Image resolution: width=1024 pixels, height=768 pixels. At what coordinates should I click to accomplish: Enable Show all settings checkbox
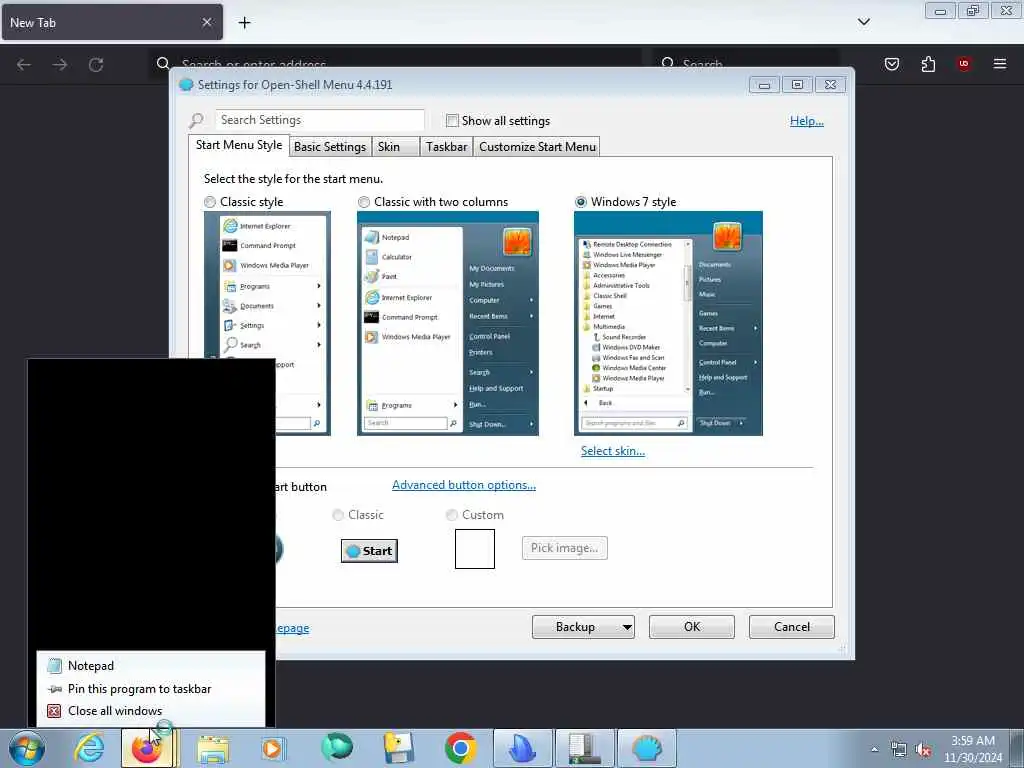(x=452, y=120)
